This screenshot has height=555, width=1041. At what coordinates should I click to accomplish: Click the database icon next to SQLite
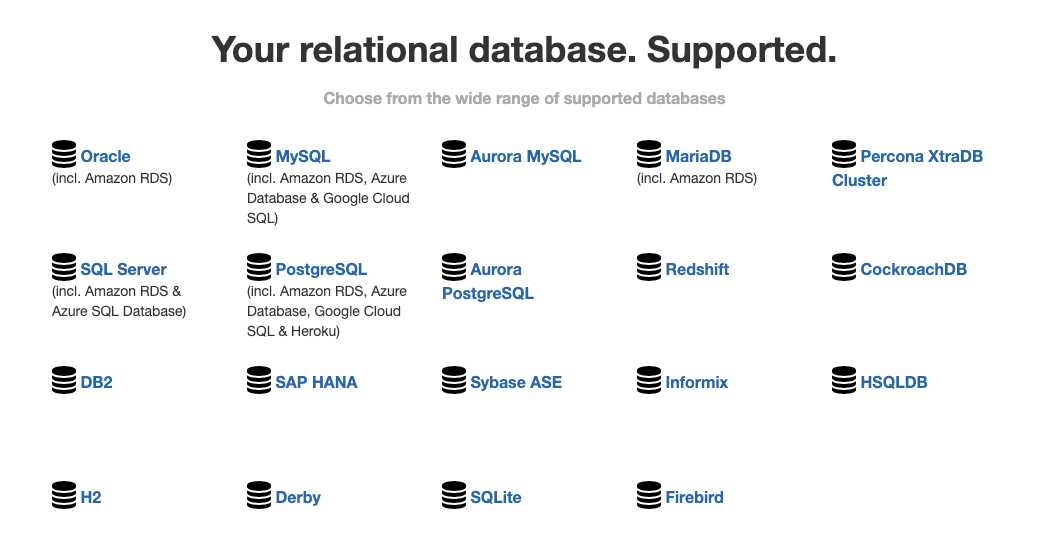pyautogui.click(x=454, y=495)
